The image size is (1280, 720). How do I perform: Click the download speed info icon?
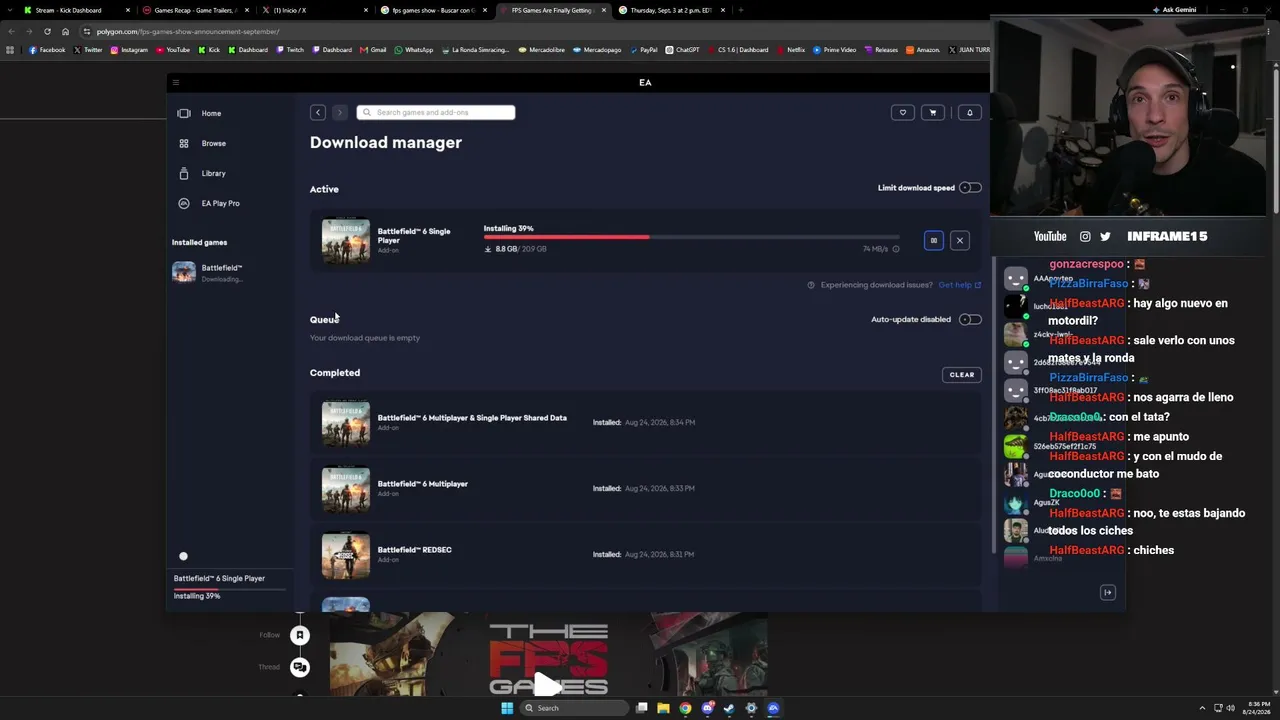pyautogui.click(x=896, y=249)
